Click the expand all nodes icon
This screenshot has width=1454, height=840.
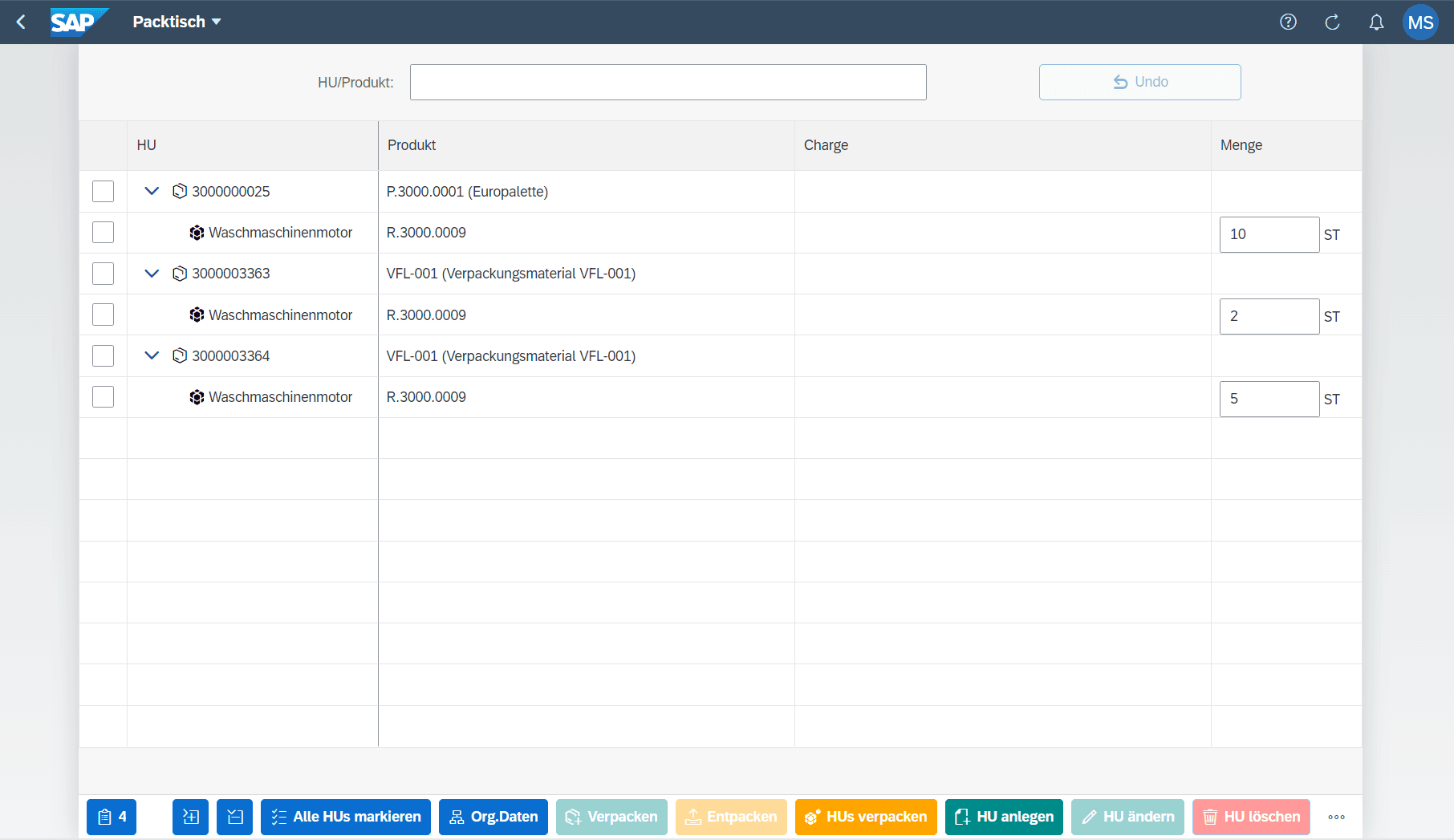(190, 817)
